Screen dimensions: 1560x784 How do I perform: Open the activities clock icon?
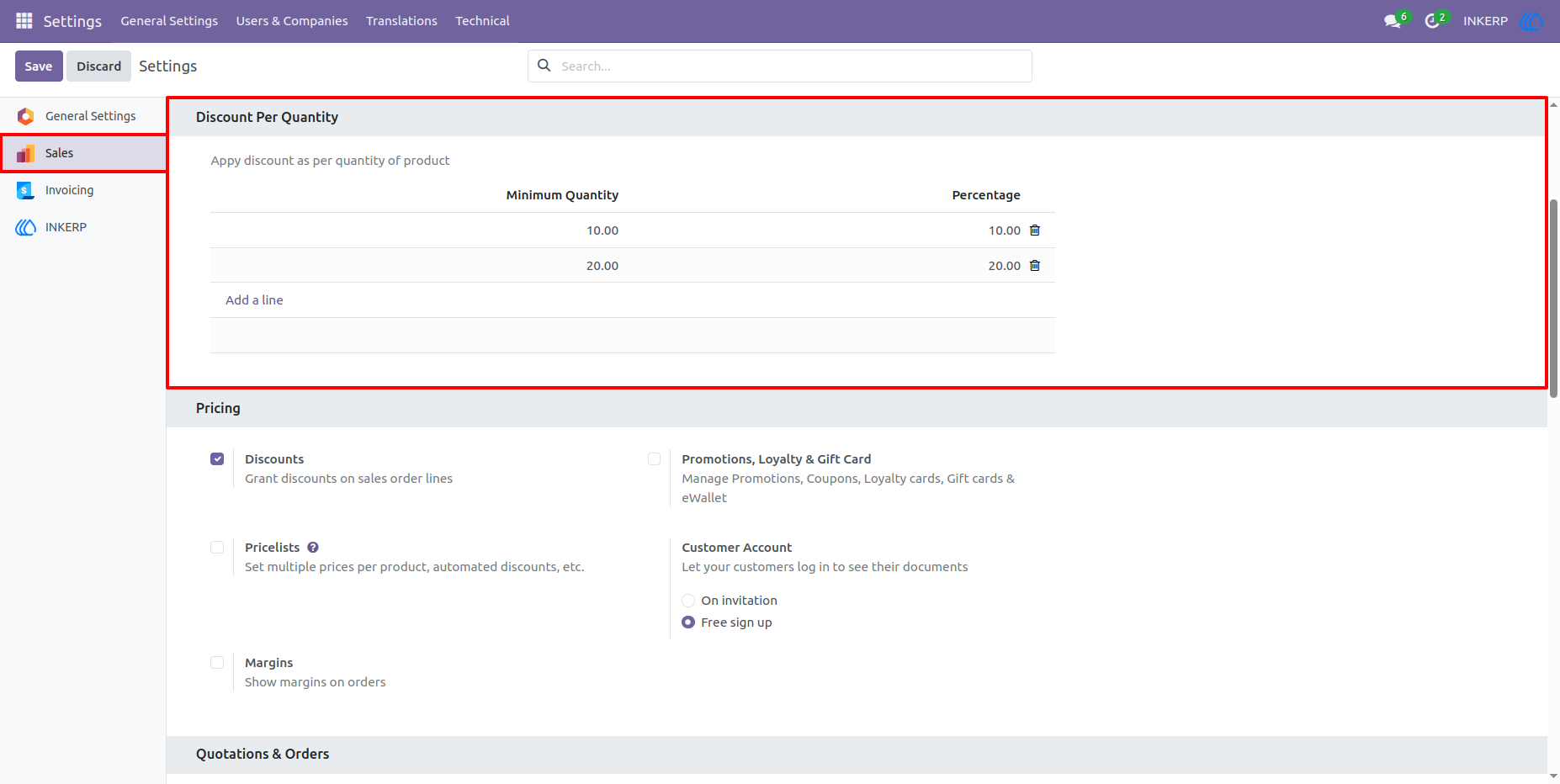[x=1432, y=21]
